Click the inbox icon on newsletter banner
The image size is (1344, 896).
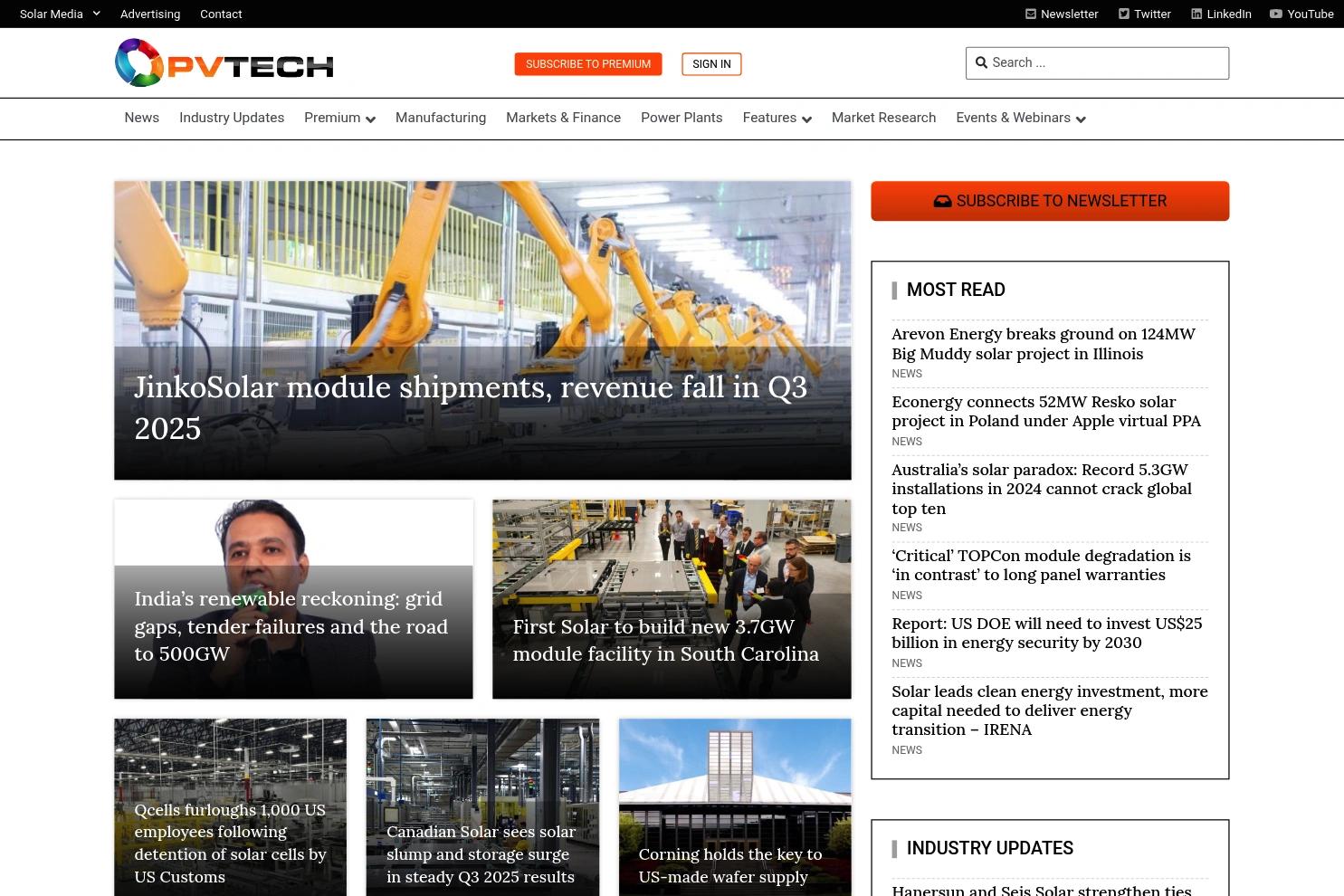[x=942, y=201]
